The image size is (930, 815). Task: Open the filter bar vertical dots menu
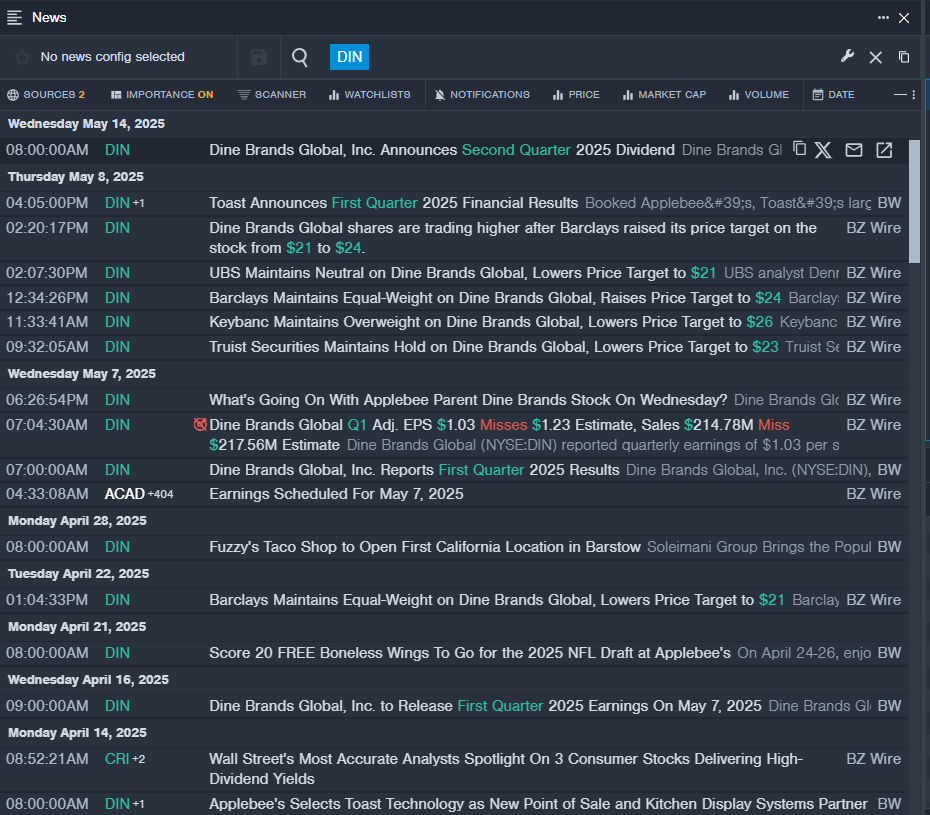tap(913, 95)
